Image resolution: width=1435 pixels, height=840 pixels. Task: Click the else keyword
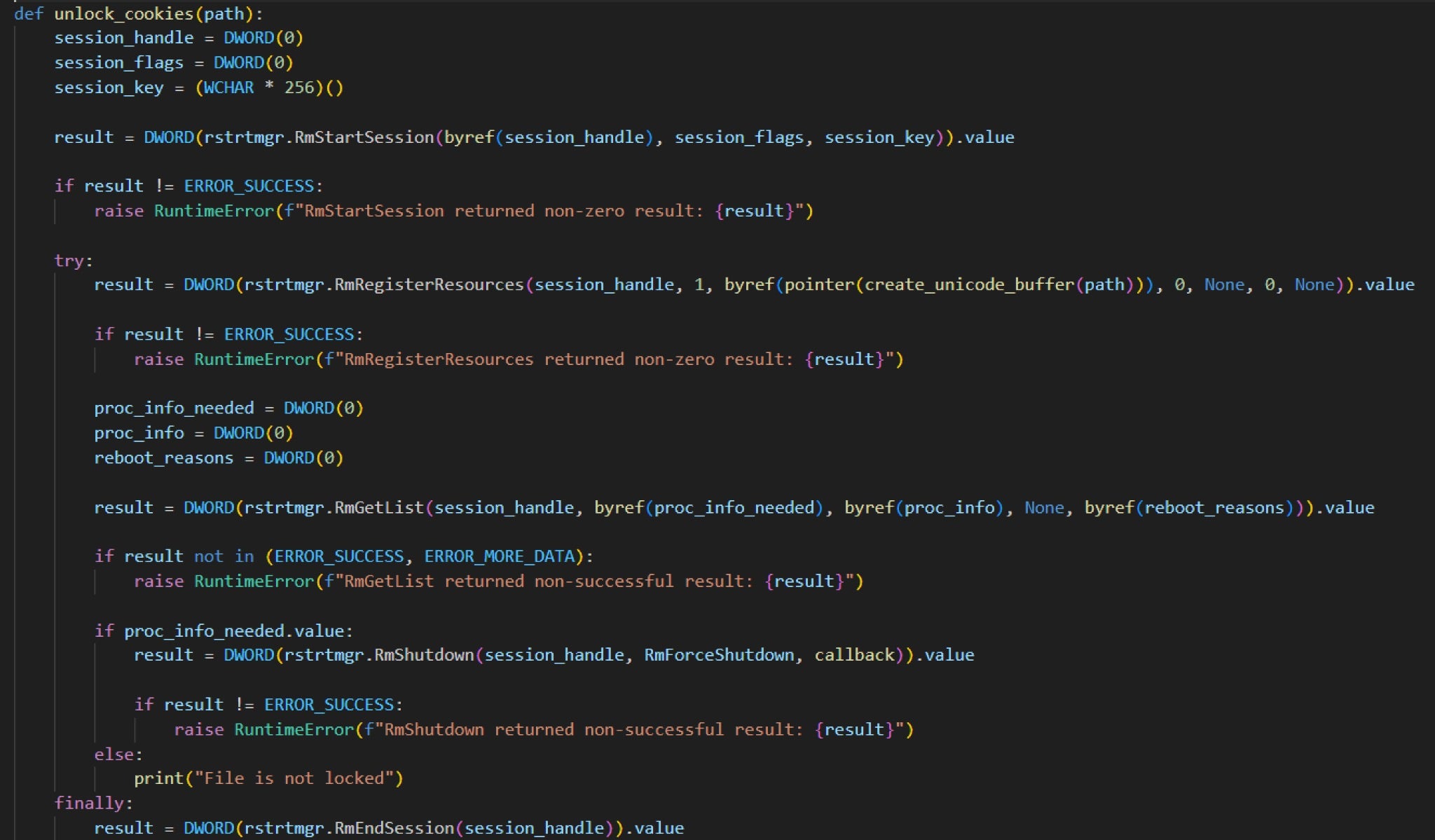(x=114, y=755)
